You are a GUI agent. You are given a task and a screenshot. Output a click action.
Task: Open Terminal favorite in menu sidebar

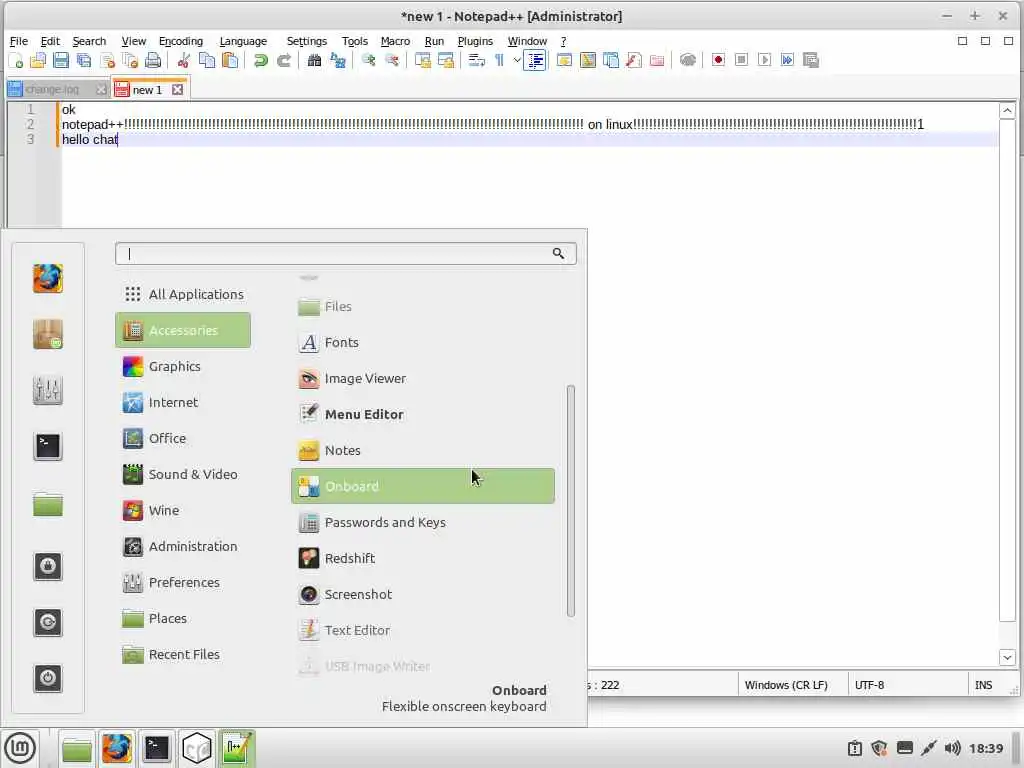click(48, 446)
